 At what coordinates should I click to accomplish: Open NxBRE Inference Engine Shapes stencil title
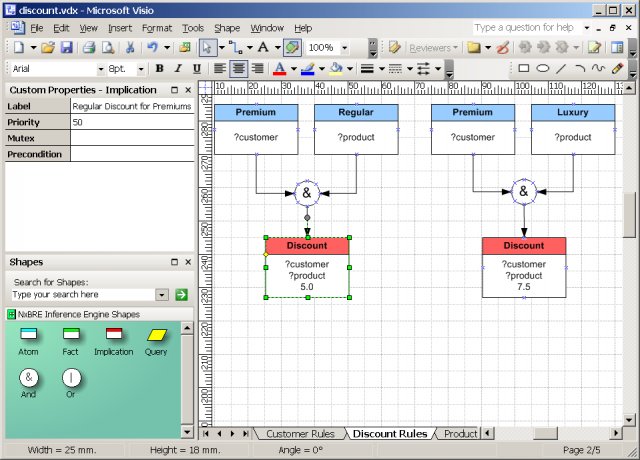(x=77, y=314)
